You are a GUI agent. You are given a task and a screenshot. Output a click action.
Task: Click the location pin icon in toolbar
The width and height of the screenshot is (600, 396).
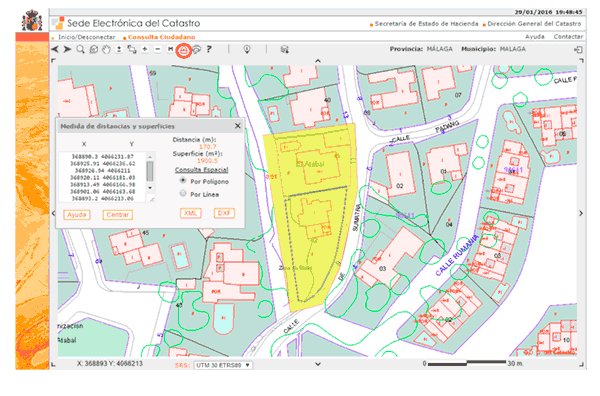pos(247,49)
